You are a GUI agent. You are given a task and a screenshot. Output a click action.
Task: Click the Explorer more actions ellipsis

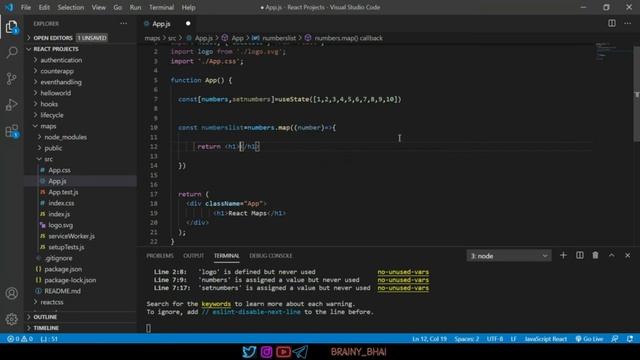coord(123,24)
